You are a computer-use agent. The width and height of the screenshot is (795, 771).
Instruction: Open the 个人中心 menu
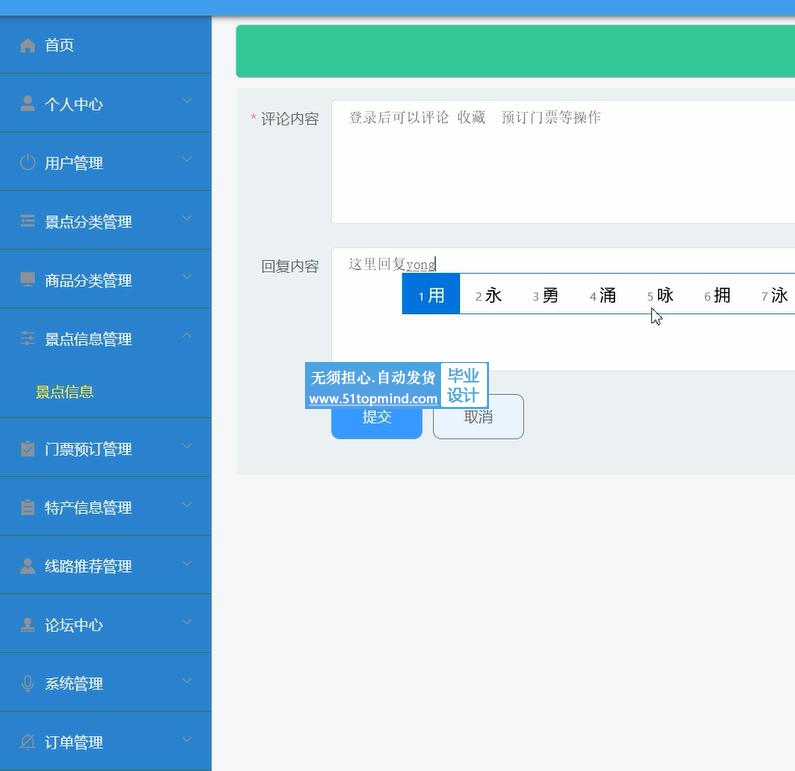105,104
